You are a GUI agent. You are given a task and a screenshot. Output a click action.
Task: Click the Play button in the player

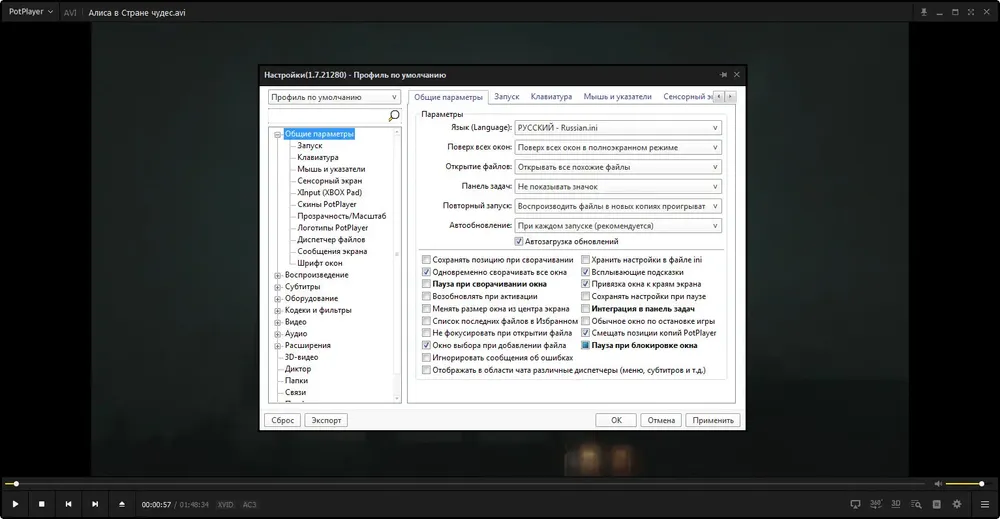tap(15, 504)
